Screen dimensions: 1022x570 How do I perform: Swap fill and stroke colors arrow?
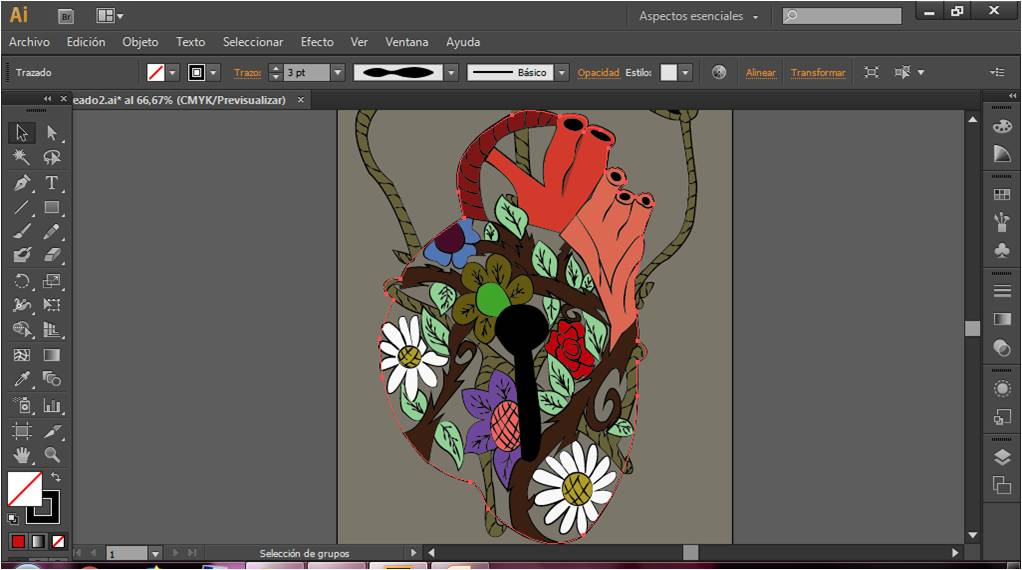coord(56,477)
